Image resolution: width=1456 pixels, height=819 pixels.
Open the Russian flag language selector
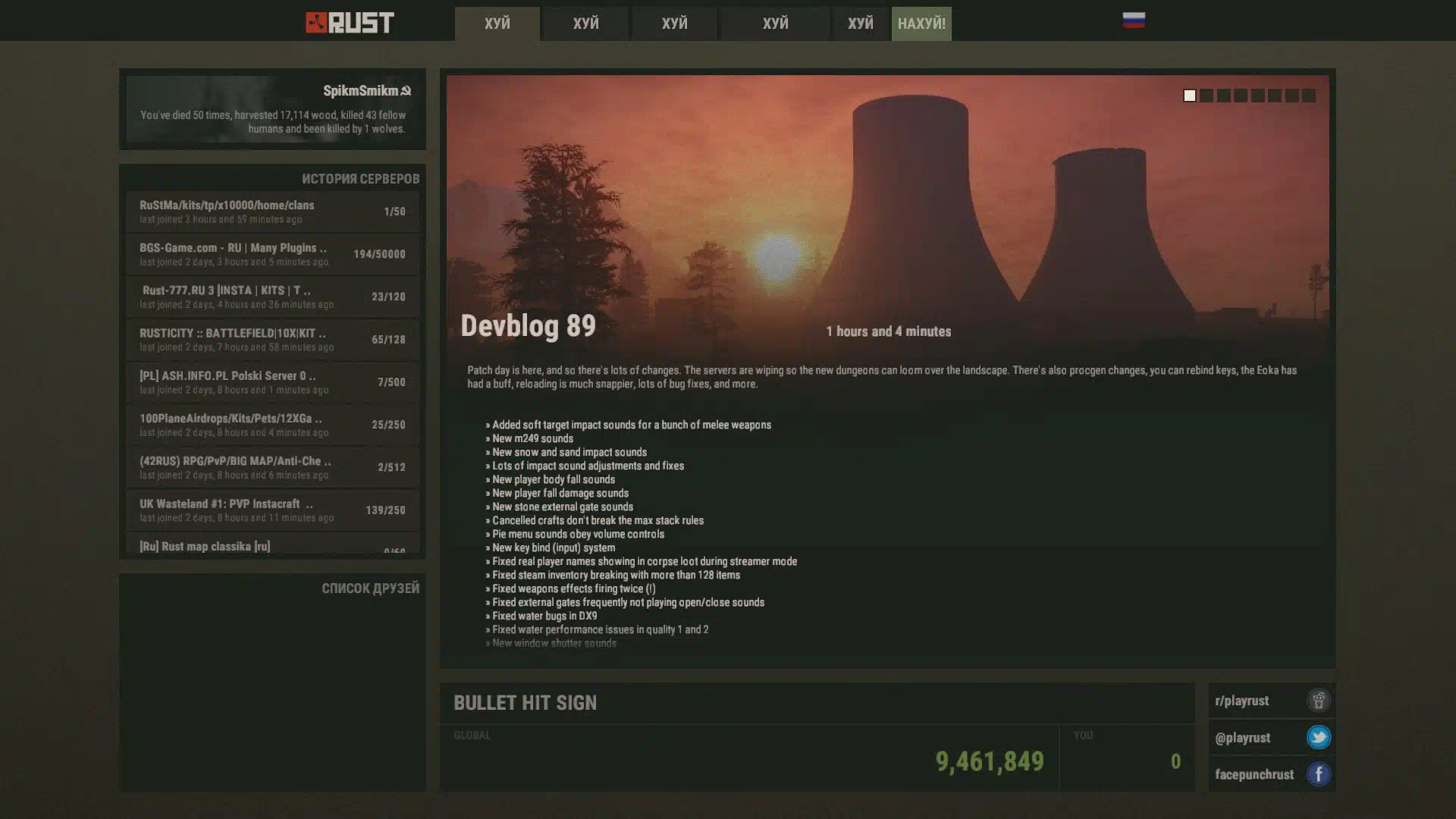1134,20
